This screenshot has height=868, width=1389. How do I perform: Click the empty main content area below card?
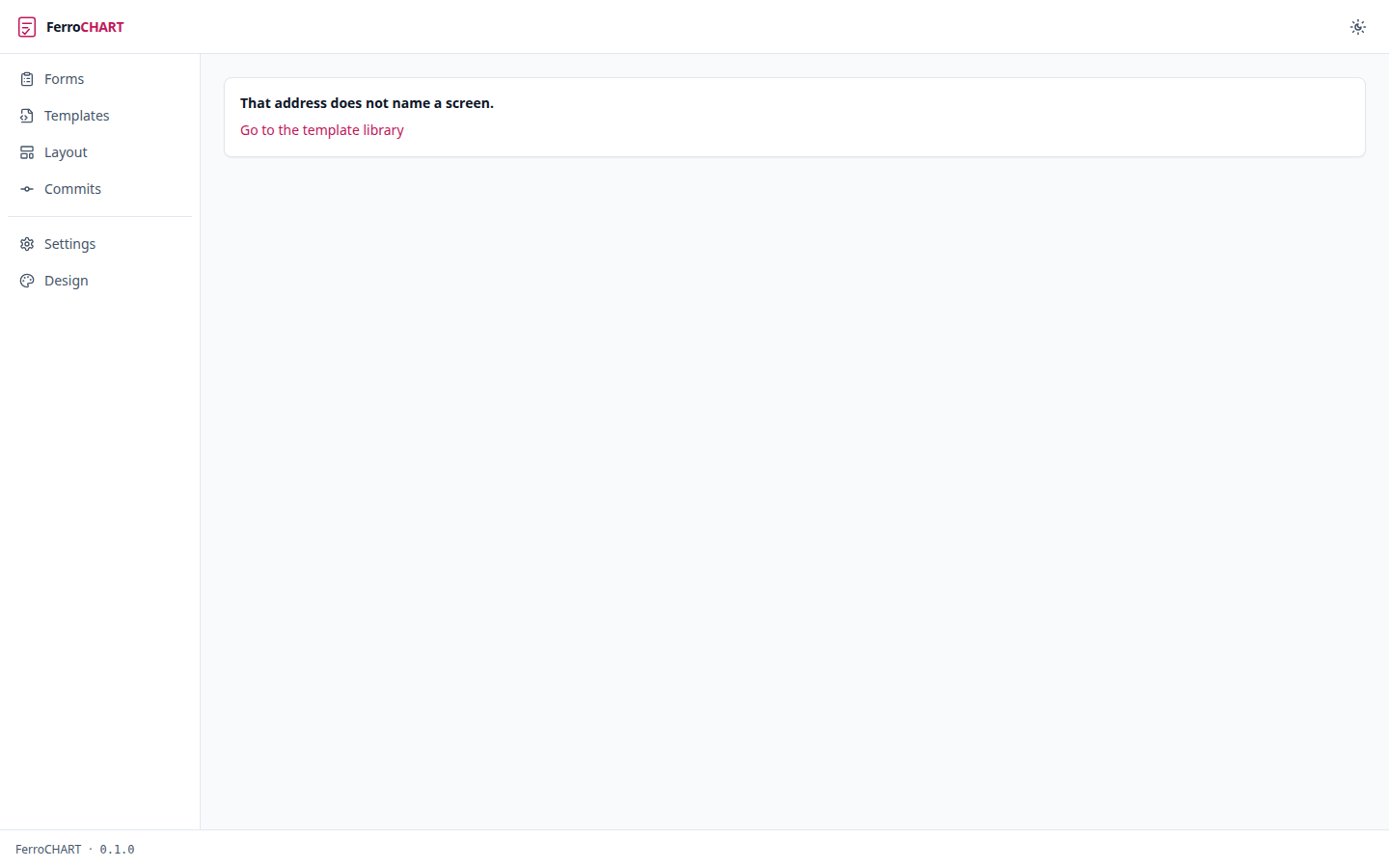click(795, 492)
